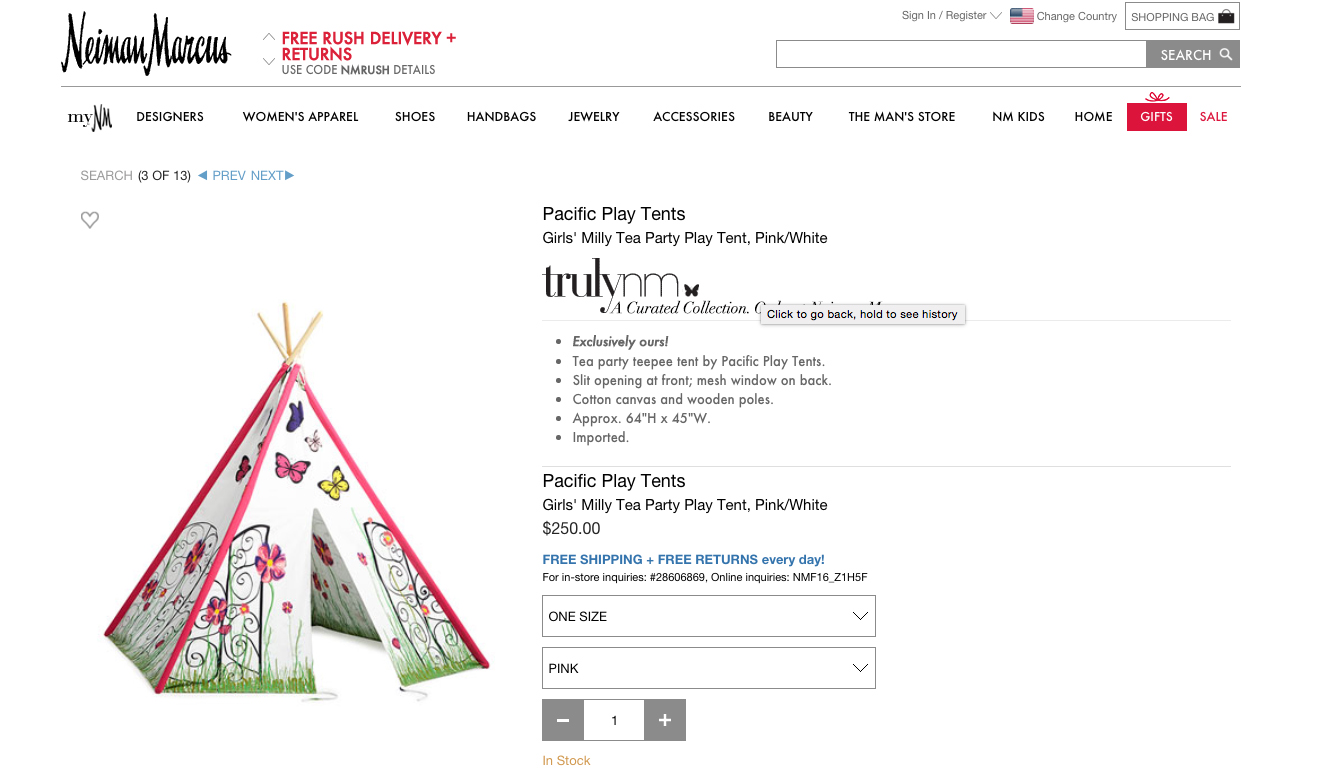Click the SALE link in navigation
Image resolution: width=1329 pixels, height=771 pixels.
pos(1213,117)
